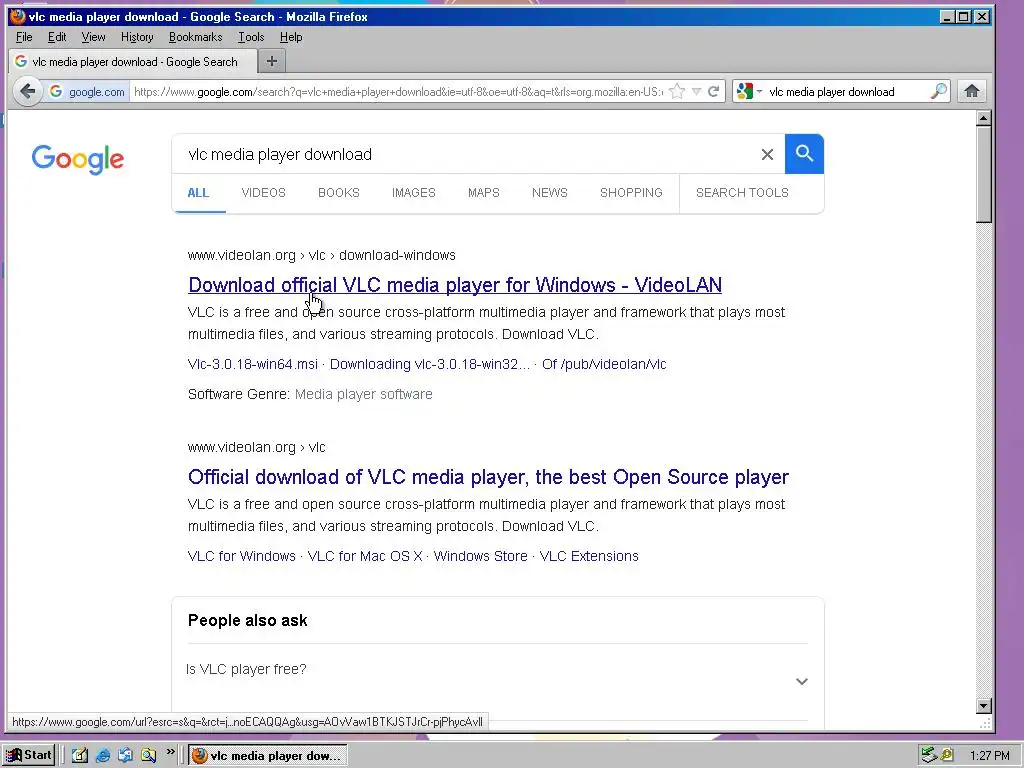Click the network system tray icon

point(929,756)
